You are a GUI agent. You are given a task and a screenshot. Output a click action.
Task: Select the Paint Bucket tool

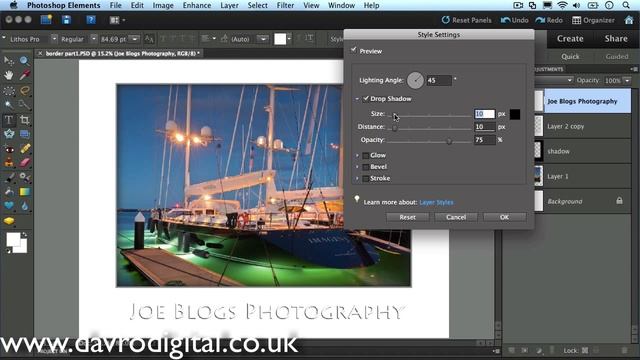9,192
